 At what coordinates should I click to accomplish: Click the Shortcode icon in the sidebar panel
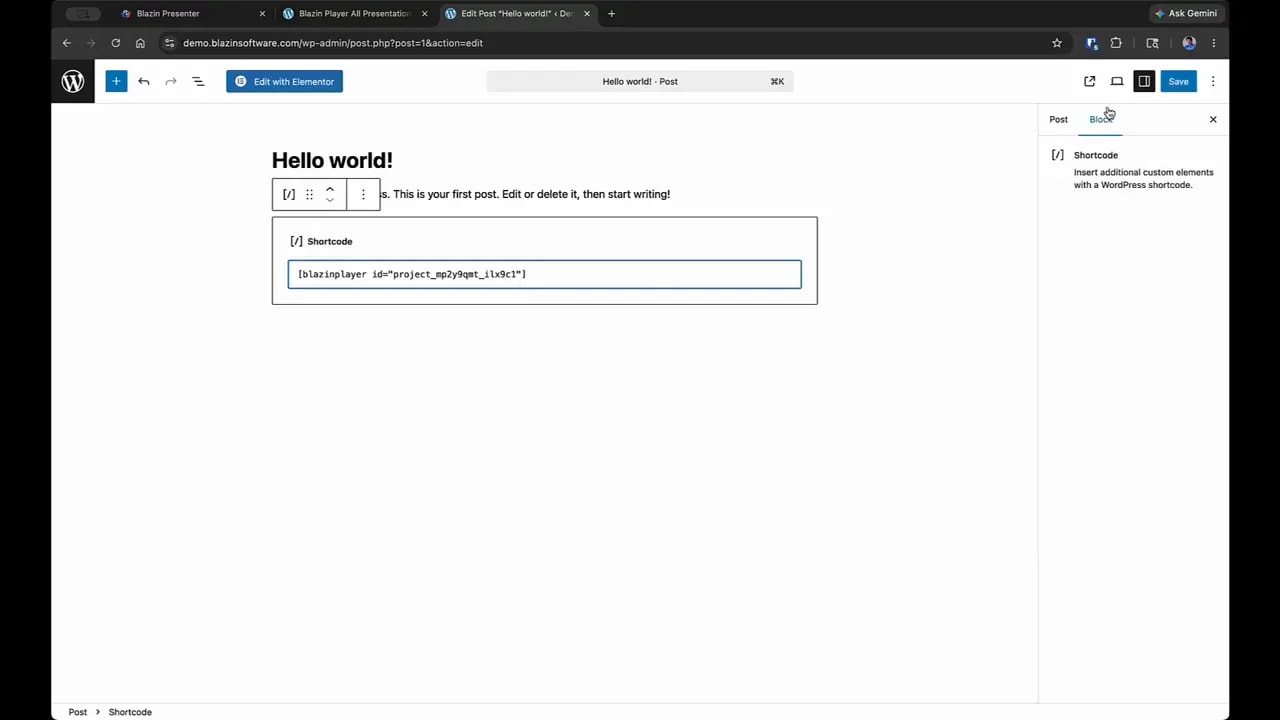(1058, 155)
